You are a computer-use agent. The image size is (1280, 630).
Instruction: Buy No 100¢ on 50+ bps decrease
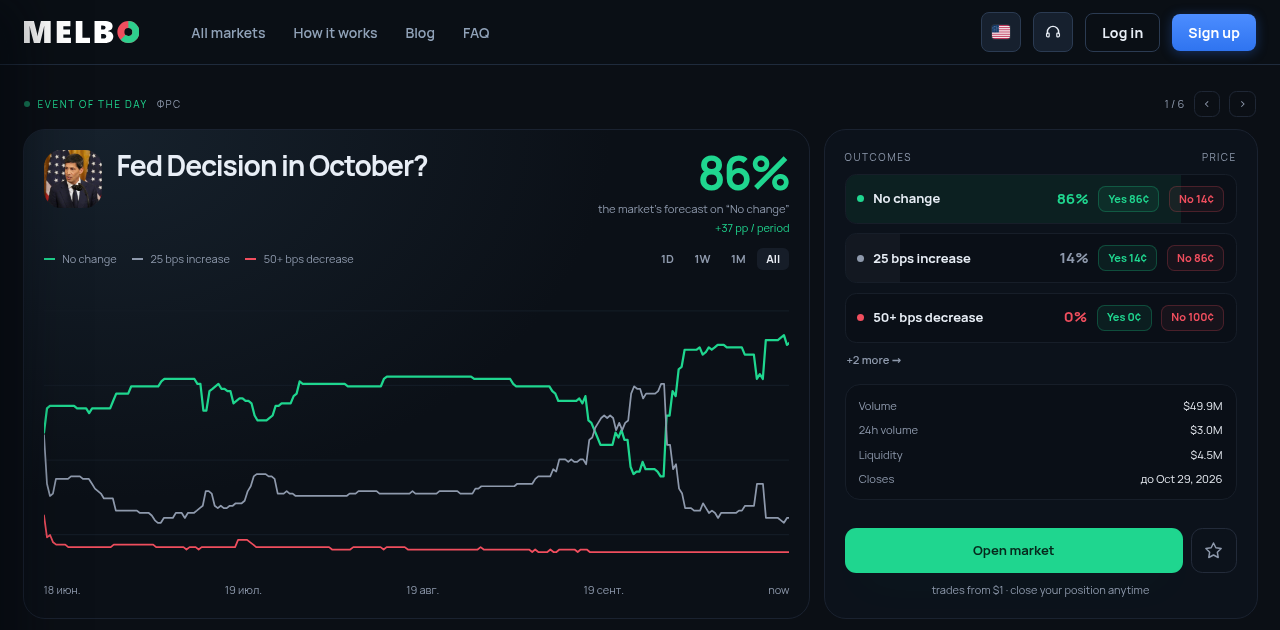[1192, 317]
